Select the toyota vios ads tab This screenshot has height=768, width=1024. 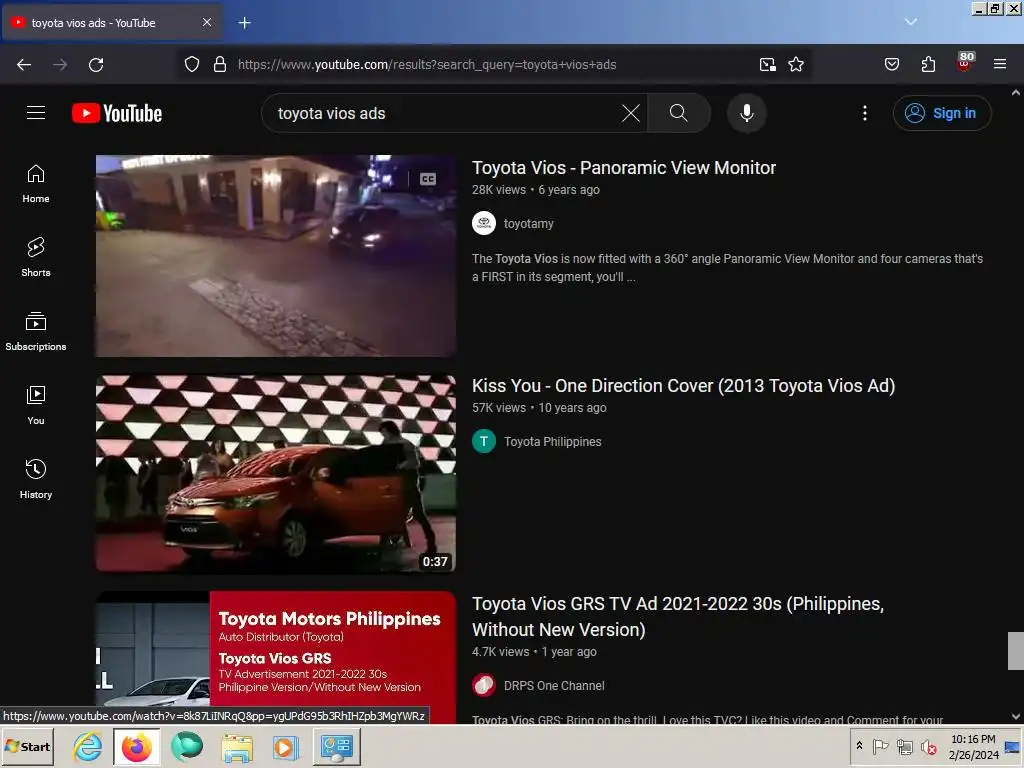[x=112, y=23]
